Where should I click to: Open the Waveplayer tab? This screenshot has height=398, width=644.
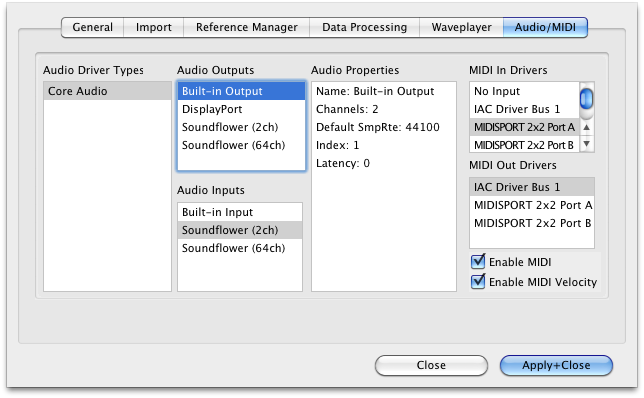click(x=461, y=28)
